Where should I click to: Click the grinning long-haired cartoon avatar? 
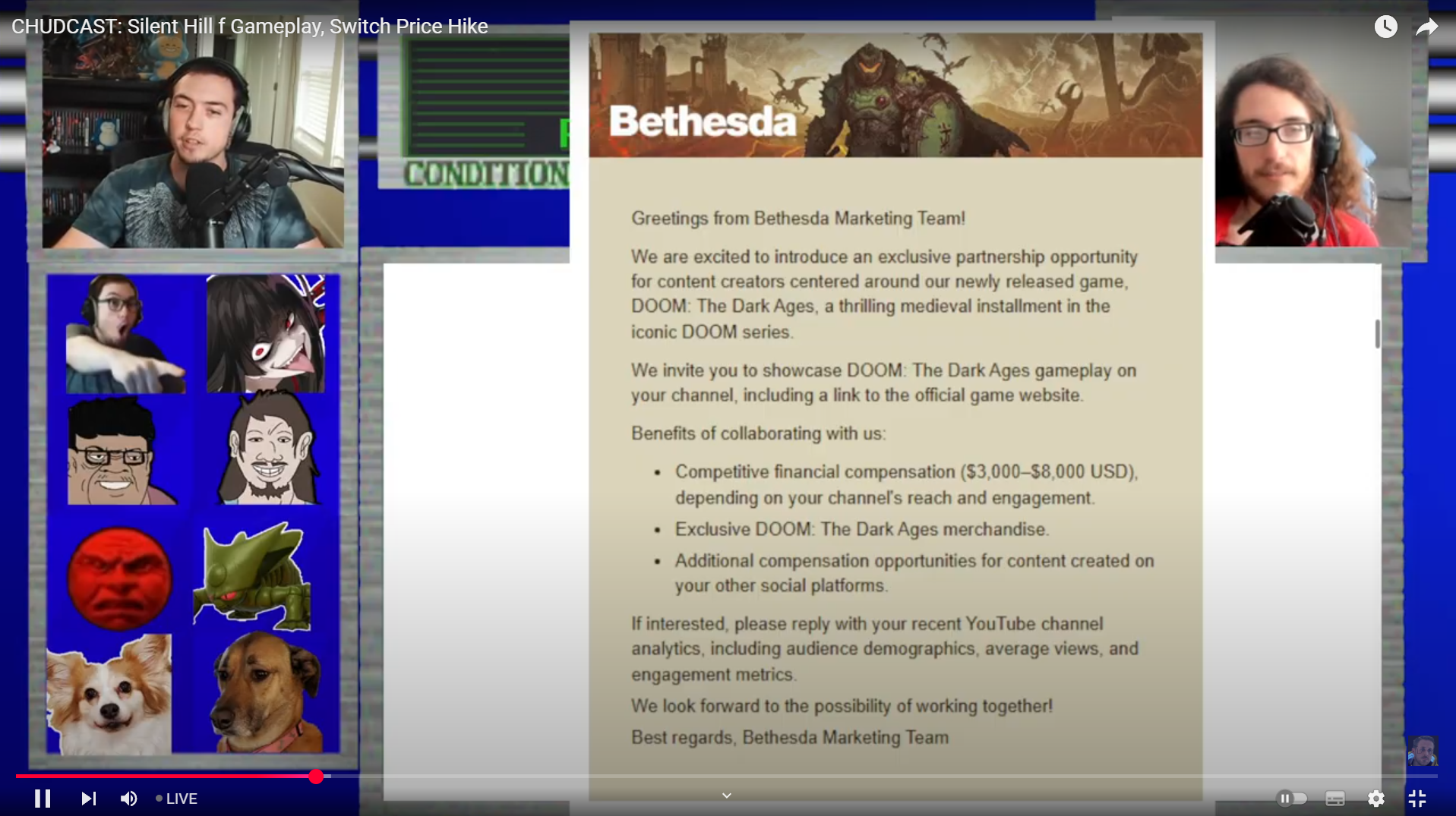pyautogui.click(x=267, y=449)
